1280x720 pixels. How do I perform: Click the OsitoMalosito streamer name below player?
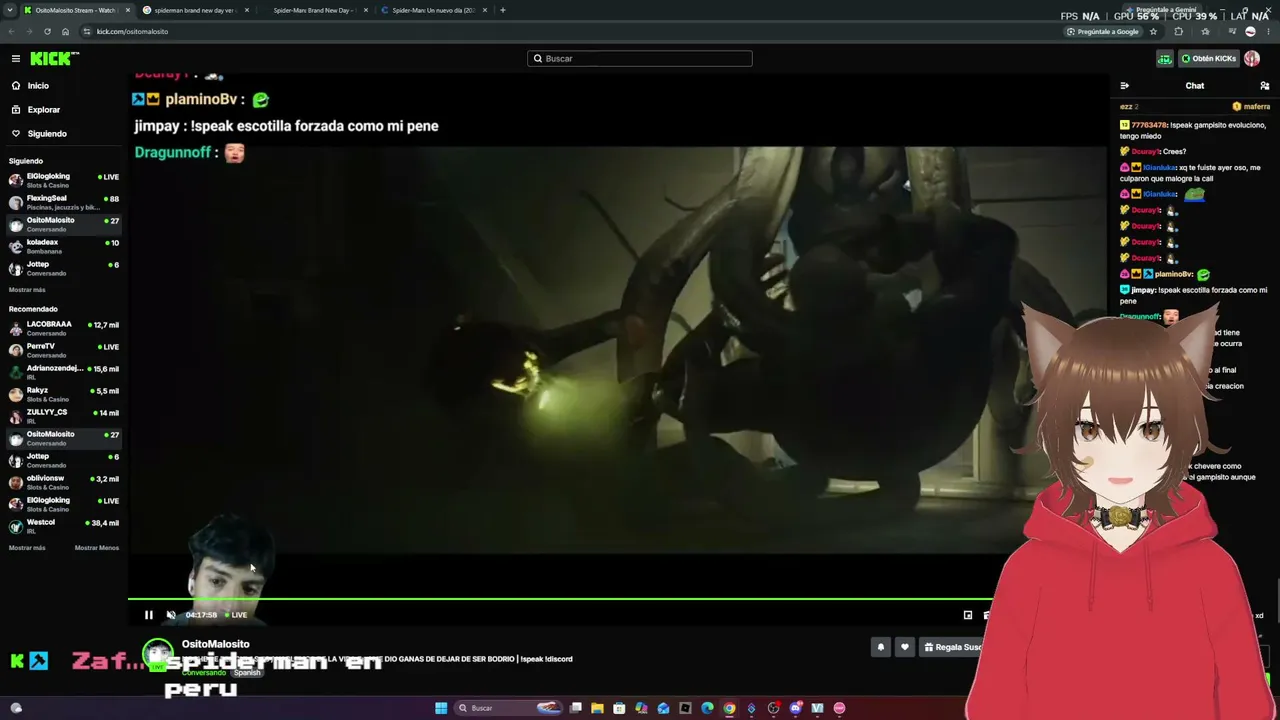tap(216, 644)
